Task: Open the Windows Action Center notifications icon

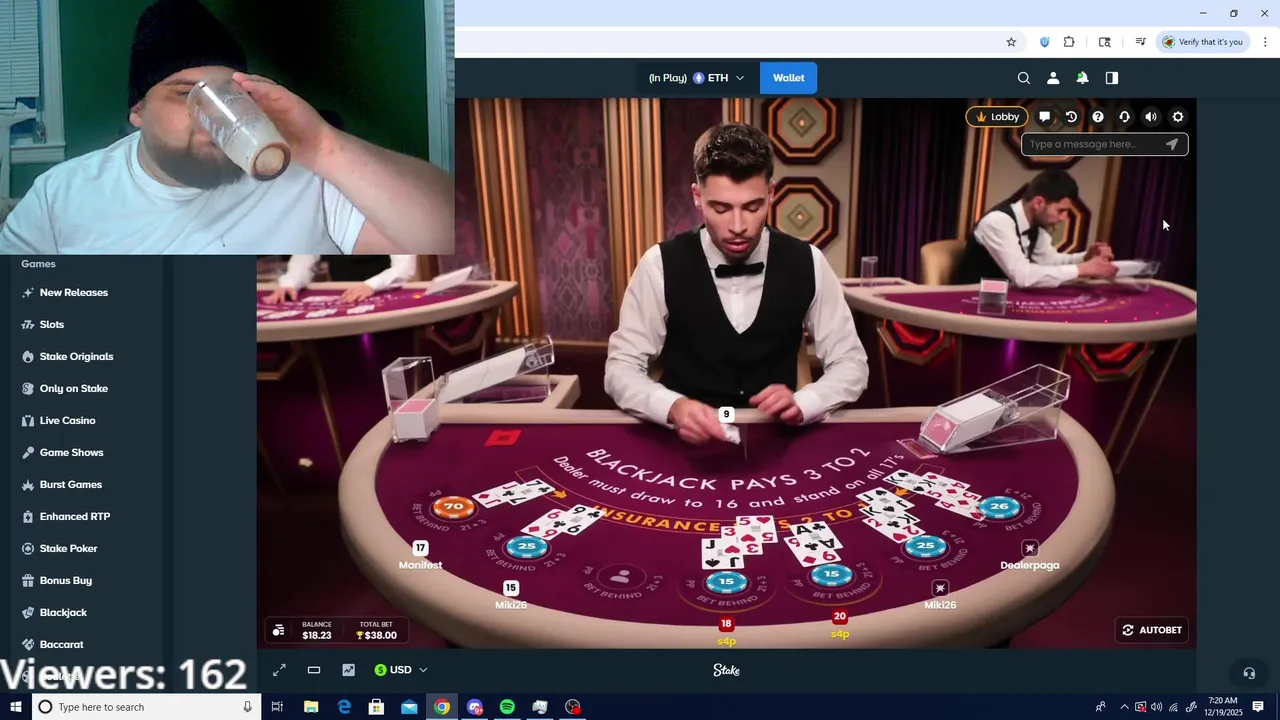Action: tap(1258, 707)
